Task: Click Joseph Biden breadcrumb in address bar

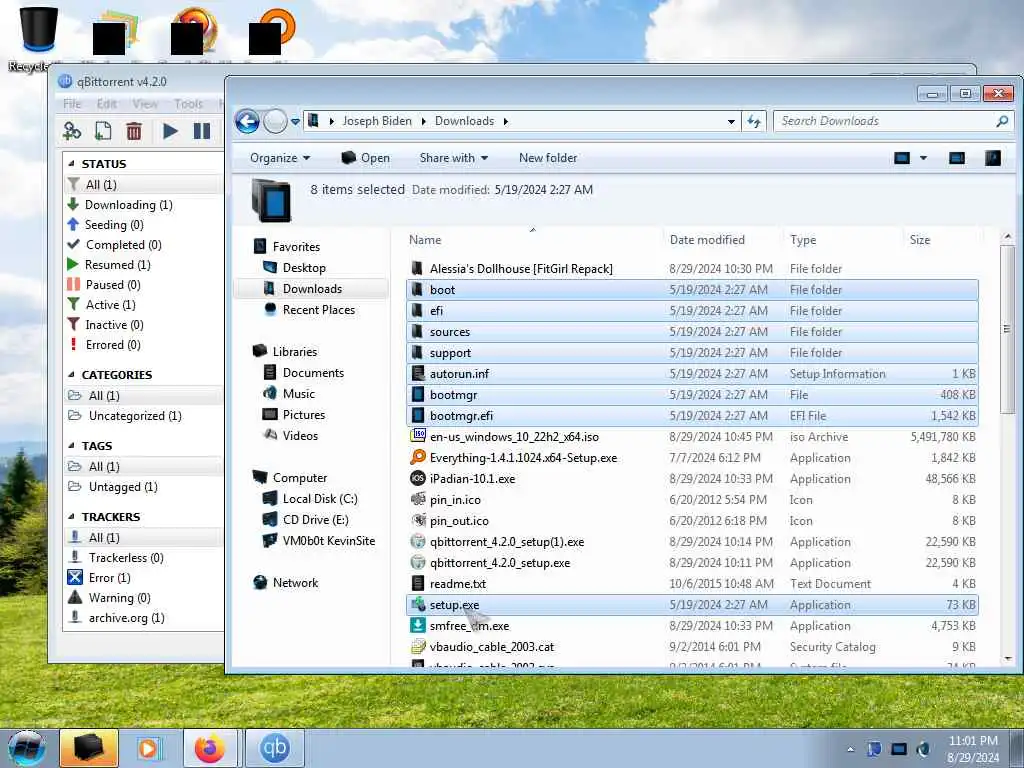Action: (377, 121)
